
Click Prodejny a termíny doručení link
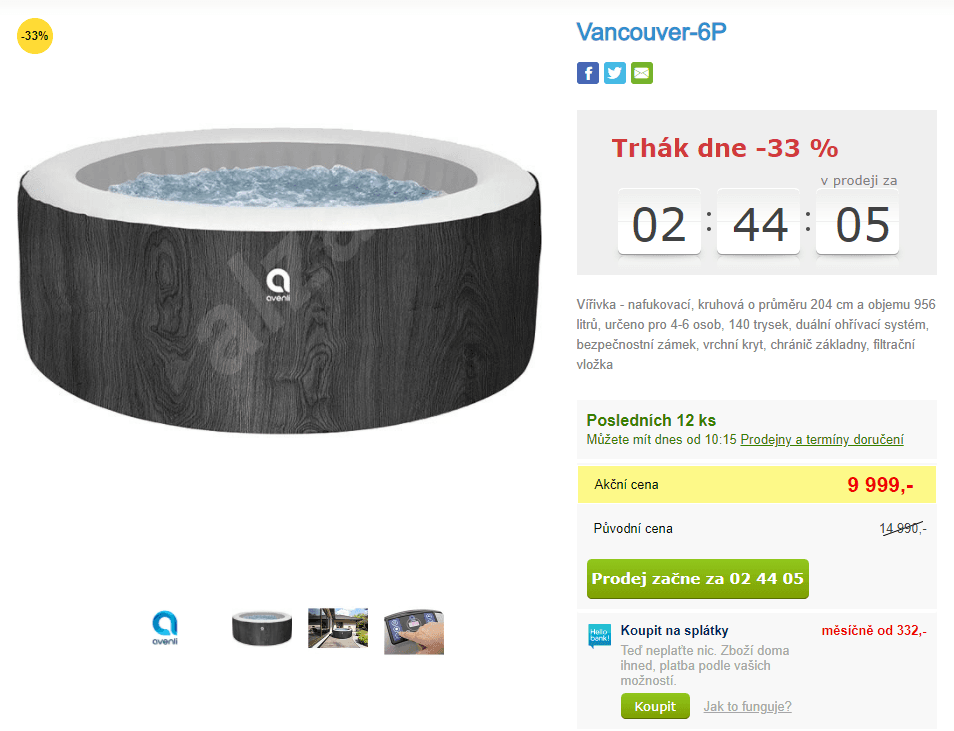coord(821,439)
